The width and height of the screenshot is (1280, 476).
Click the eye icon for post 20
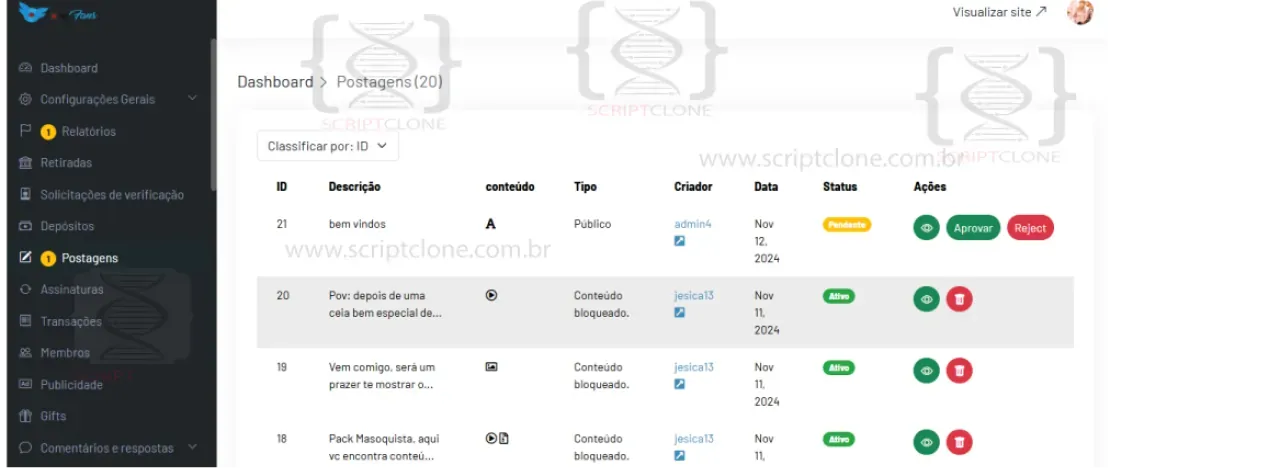pyautogui.click(x=927, y=299)
